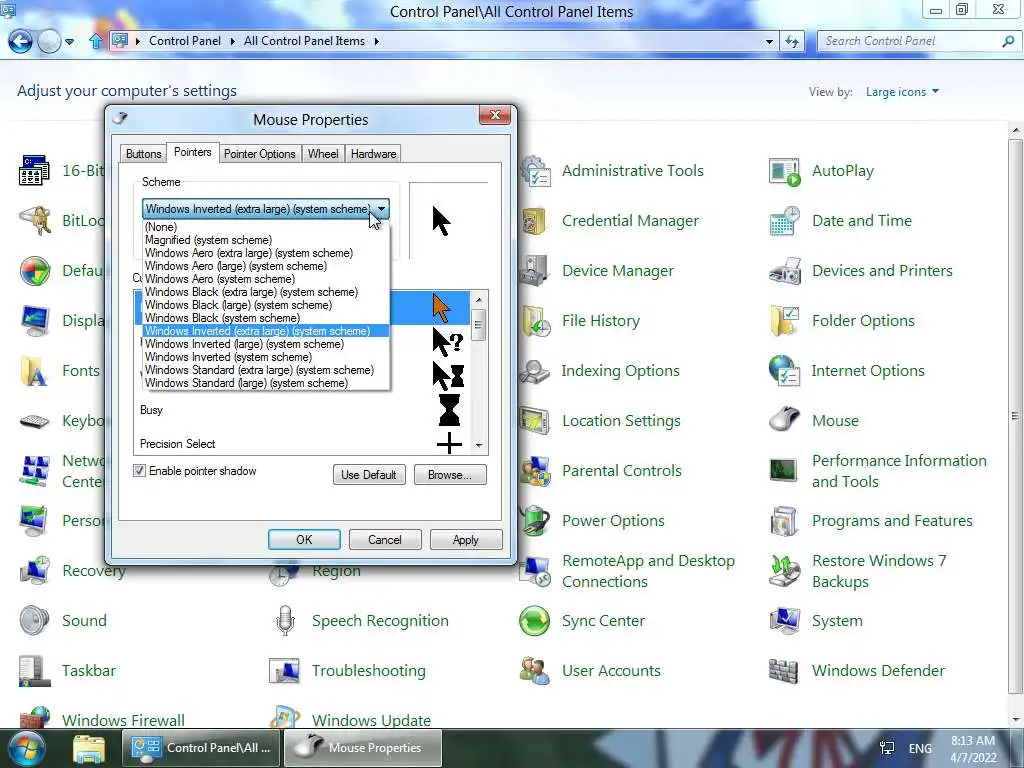The image size is (1024, 768).
Task: Open Restore Windows 7 Backups icon
Action: (784, 571)
